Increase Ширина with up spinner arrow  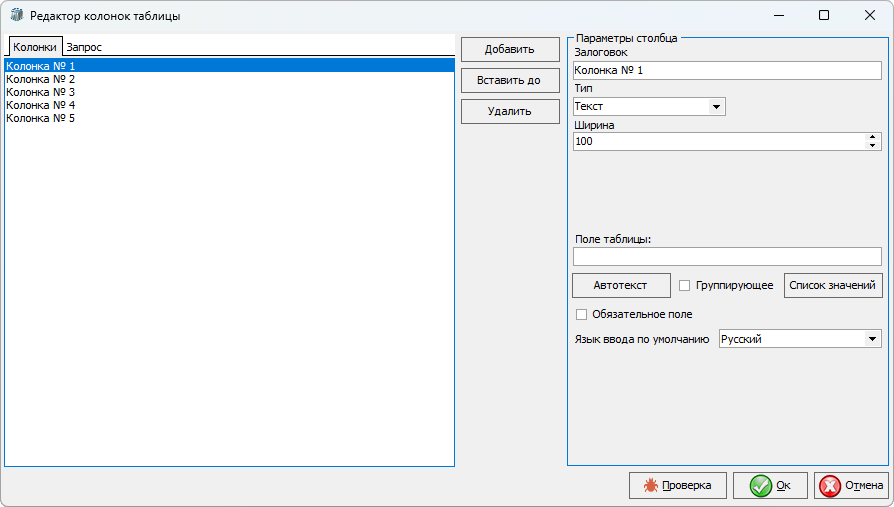pyautogui.click(x=872, y=137)
